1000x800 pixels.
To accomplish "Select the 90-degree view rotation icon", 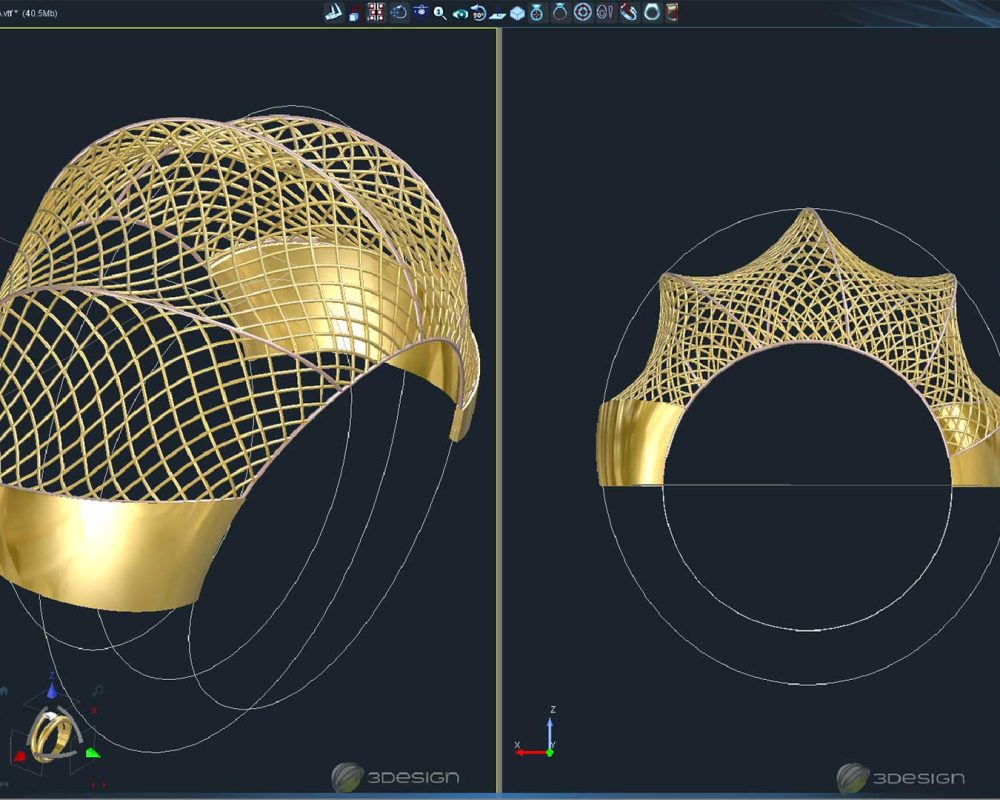I will click(478, 13).
